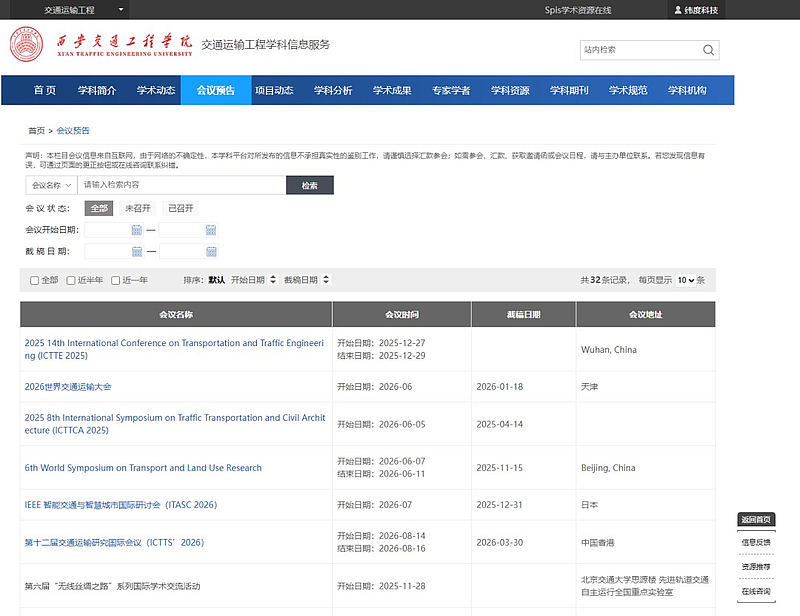Click the 纬度科技 user account icon

(x=675, y=10)
